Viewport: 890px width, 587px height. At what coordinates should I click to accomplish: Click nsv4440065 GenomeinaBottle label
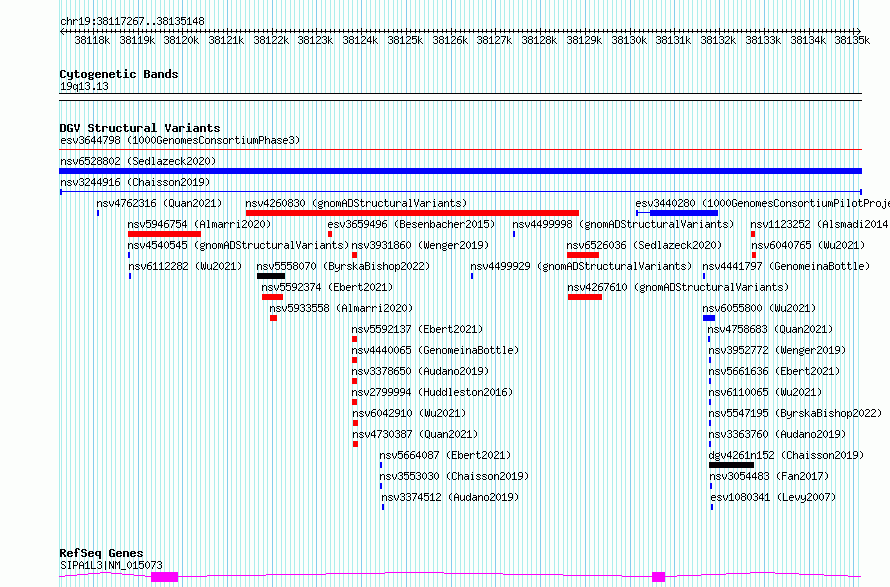pos(435,350)
